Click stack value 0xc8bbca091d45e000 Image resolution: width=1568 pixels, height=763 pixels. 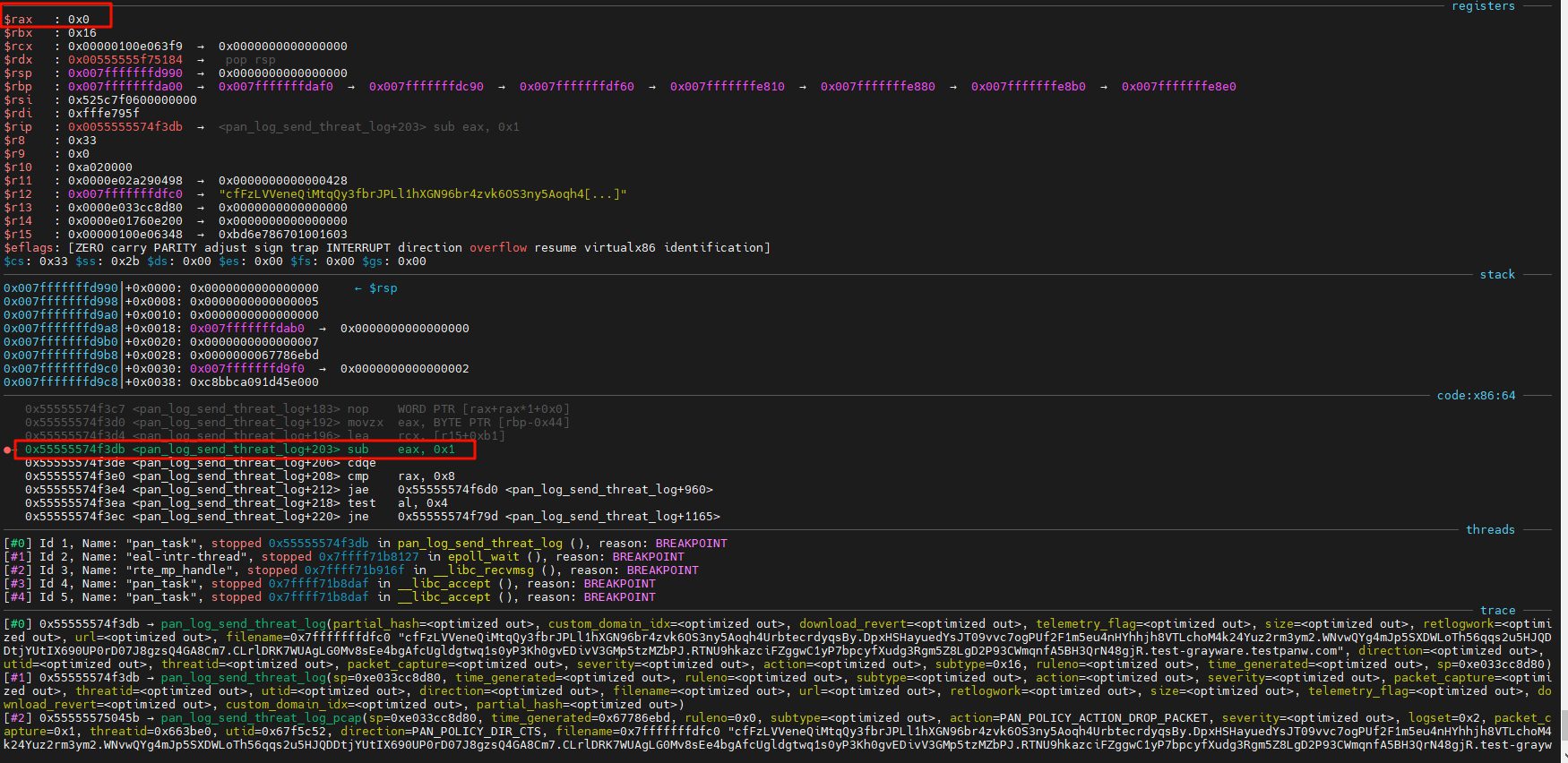[254, 381]
